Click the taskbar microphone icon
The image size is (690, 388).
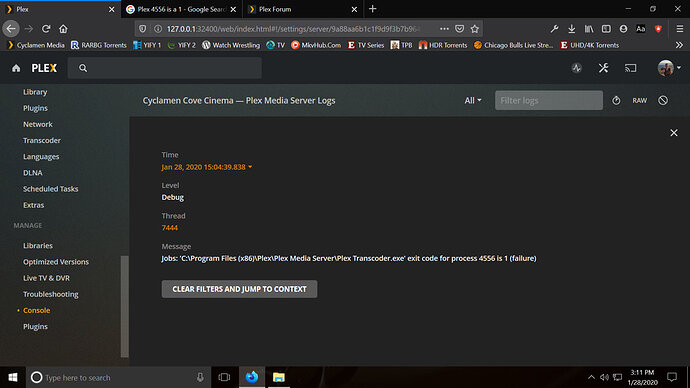tap(200, 377)
